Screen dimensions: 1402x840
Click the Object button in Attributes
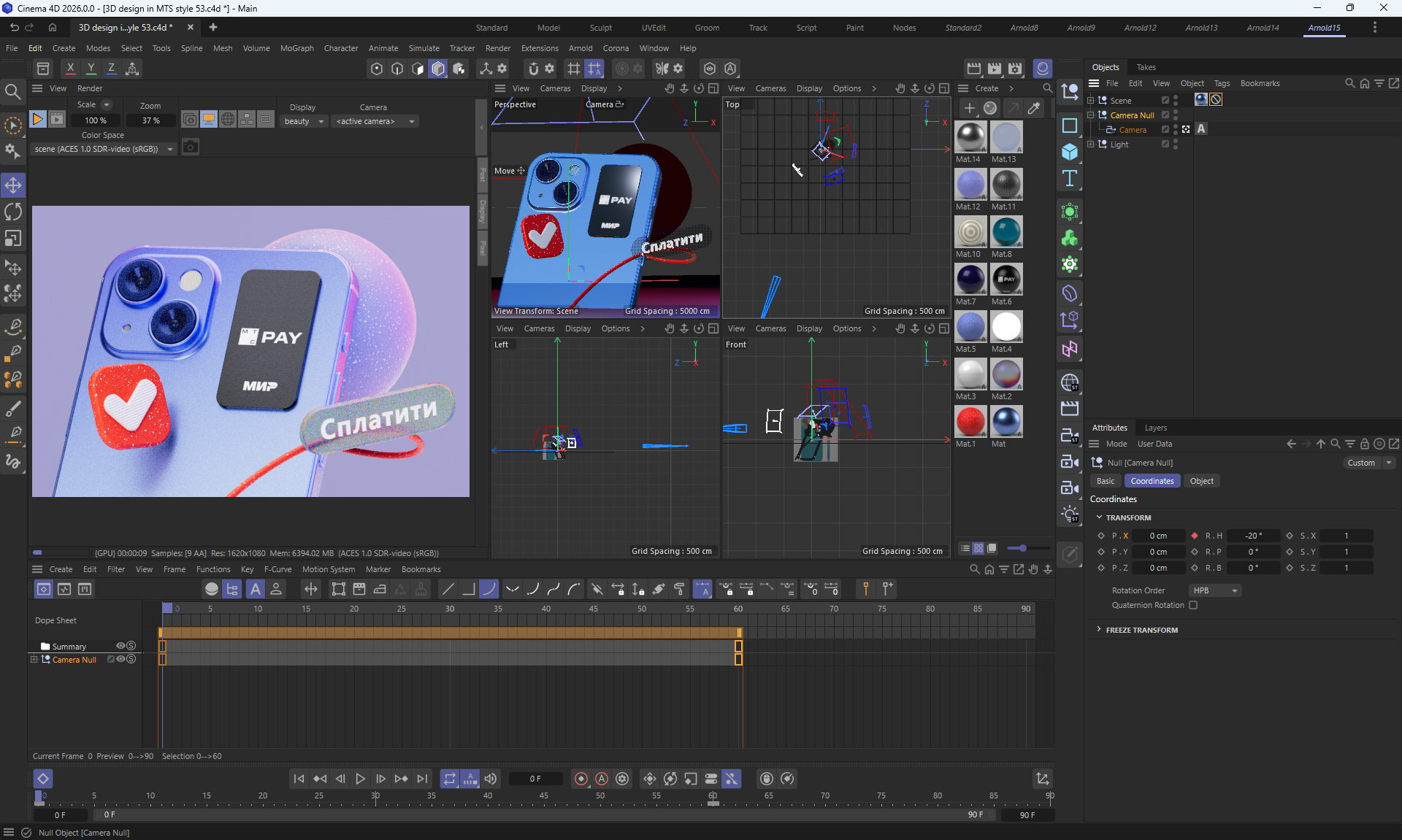click(1201, 481)
